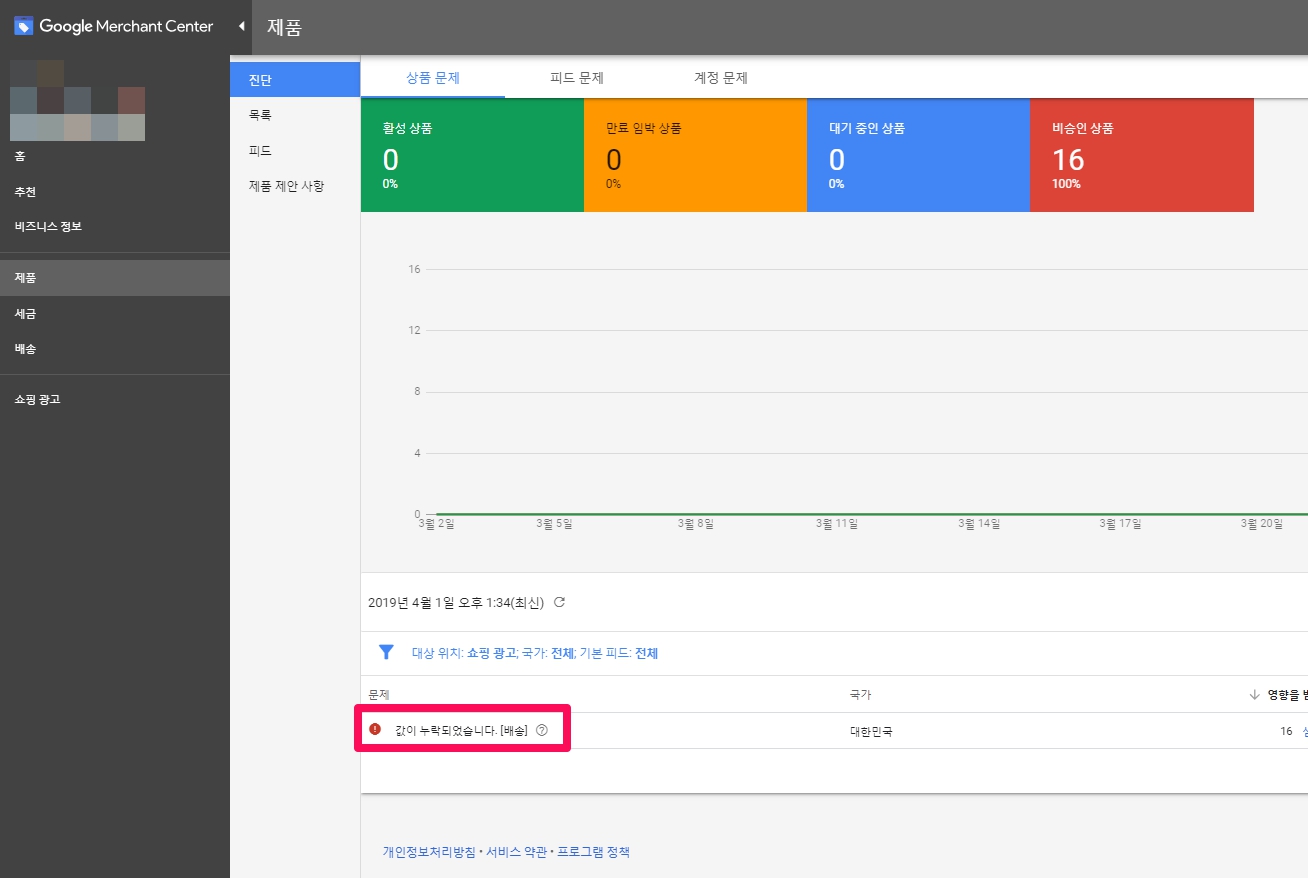Click the Google Merchant Center logo icon
1308x878 pixels.
pos(24,26)
